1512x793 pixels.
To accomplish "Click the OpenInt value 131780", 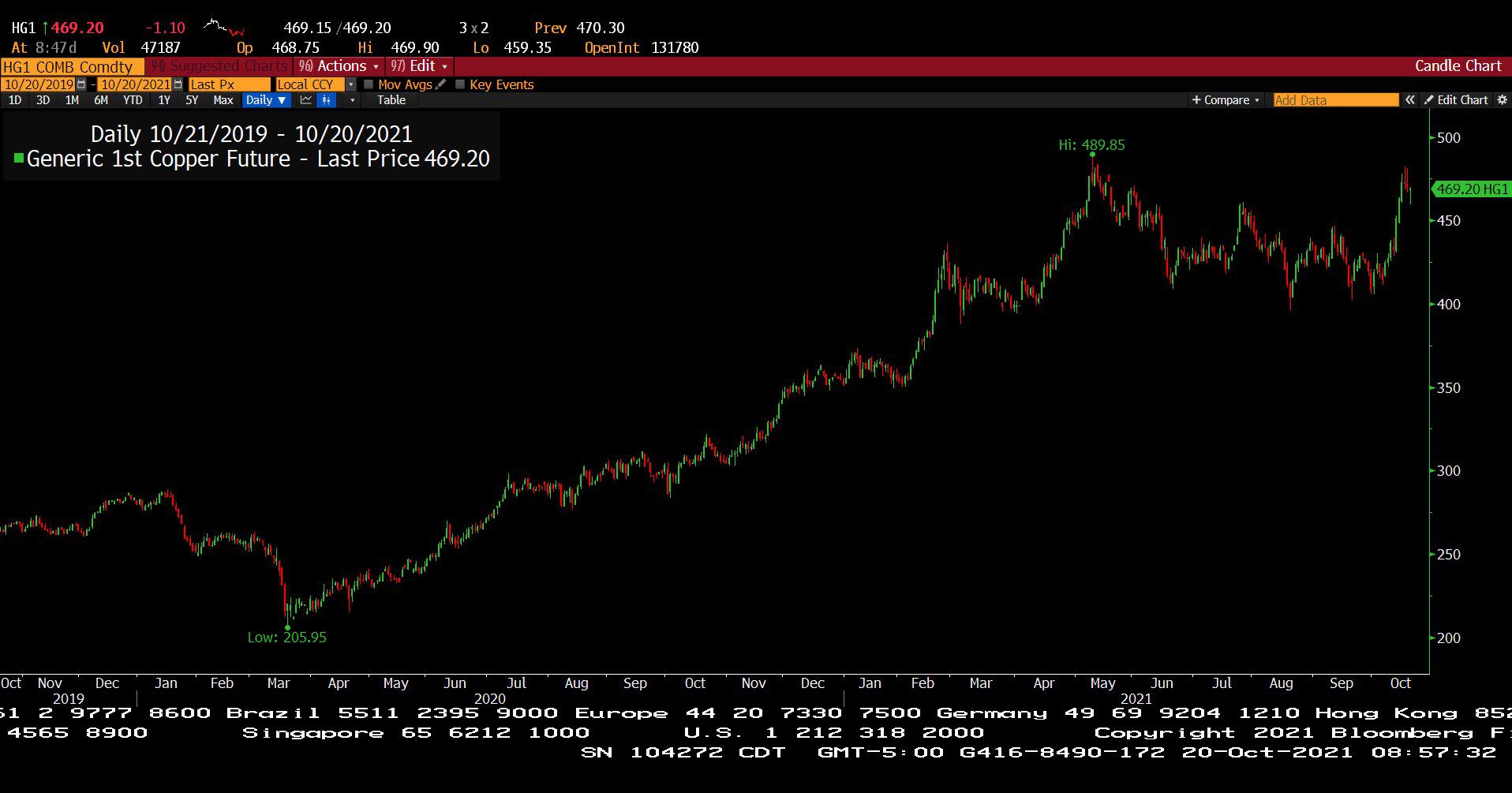I will tap(675, 48).
